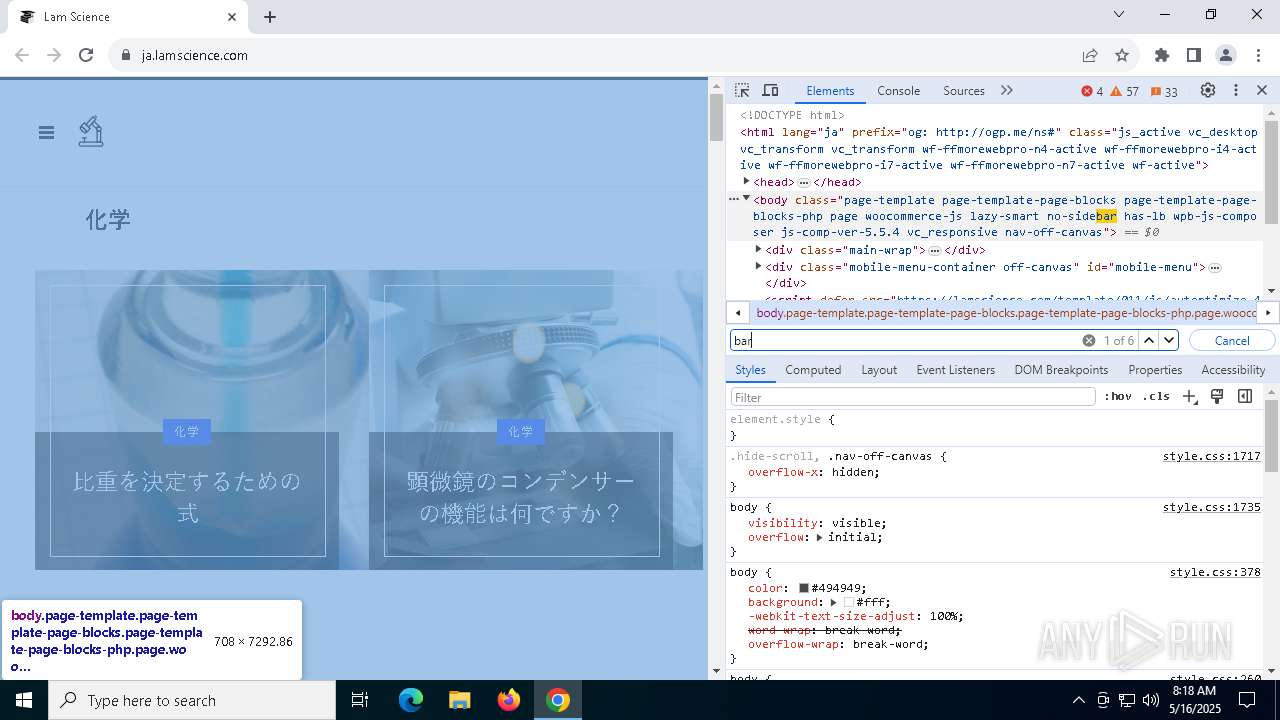This screenshot has height=720, width=1280.
Task: Bookmark this tab star icon
Action: [1122, 55]
